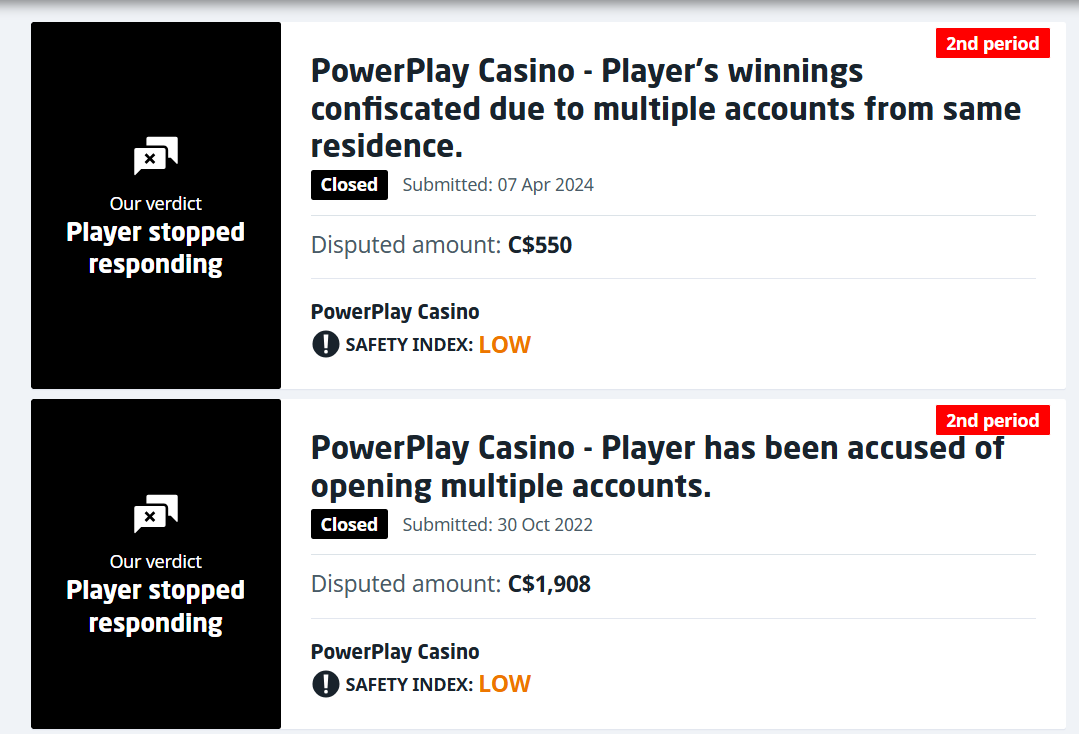
Task: Select the first black verdict panel
Action: click(x=156, y=300)
